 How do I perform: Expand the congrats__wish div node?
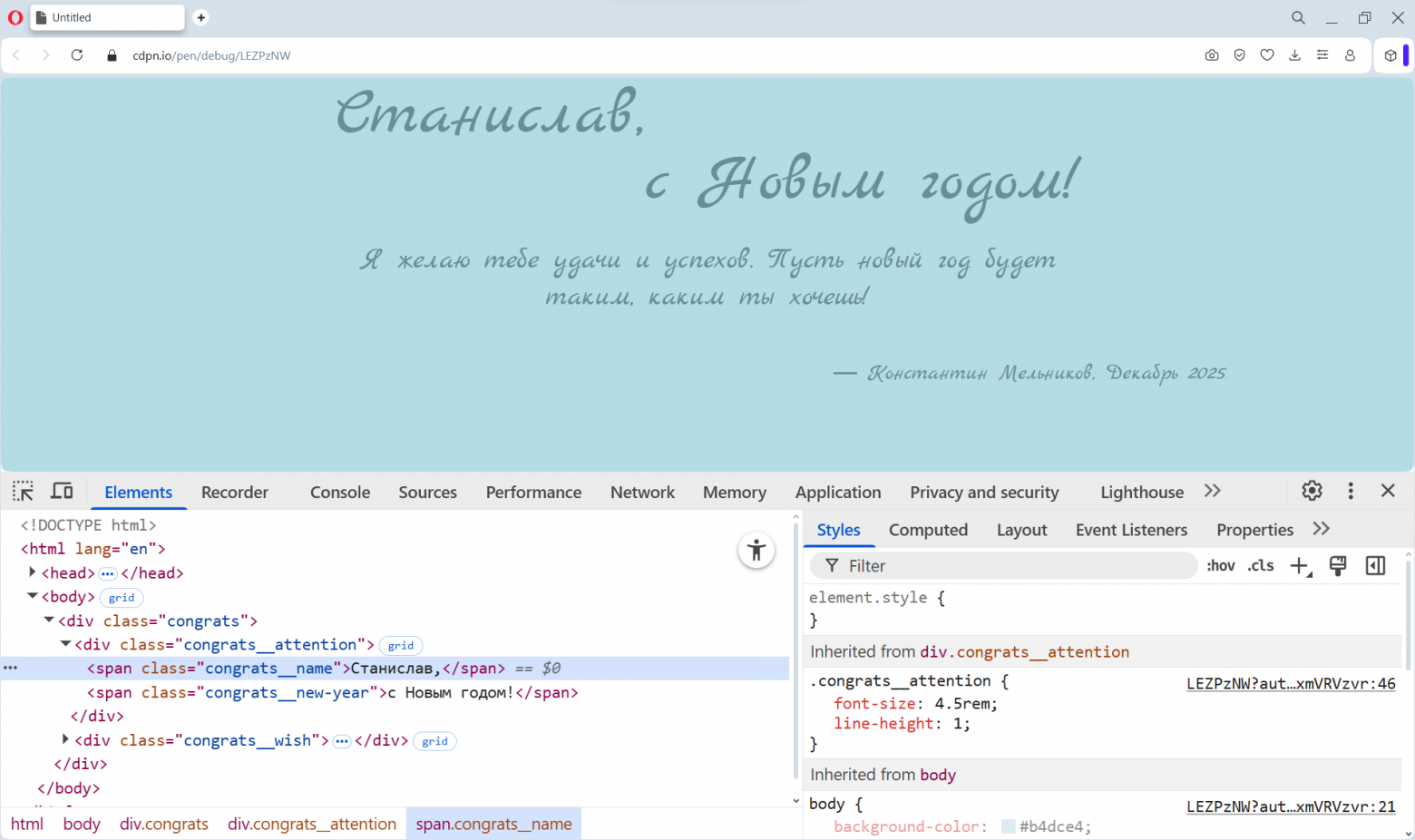tap(65, 740)
